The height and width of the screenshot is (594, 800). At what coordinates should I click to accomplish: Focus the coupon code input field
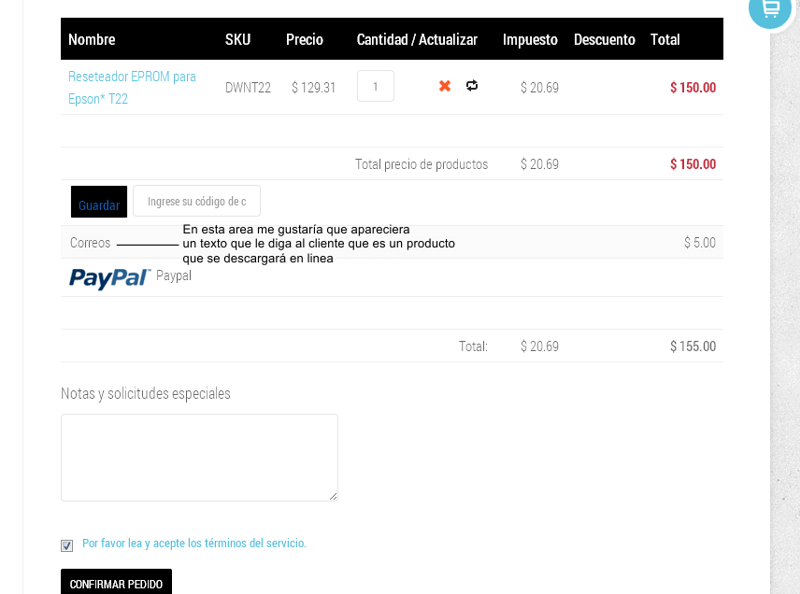click(197, 201)
